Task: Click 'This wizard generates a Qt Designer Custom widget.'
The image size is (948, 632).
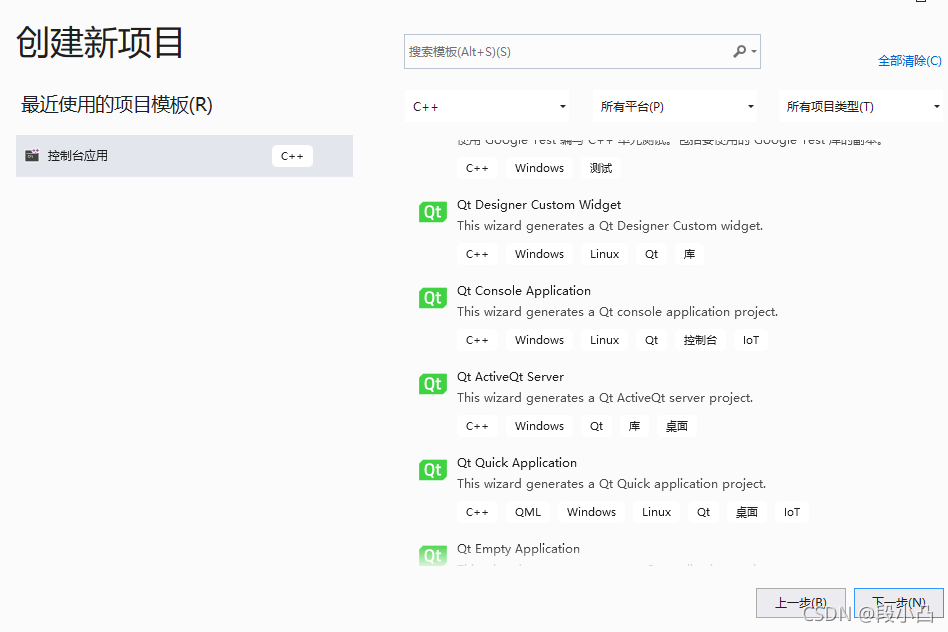Action: pos(610,226)
